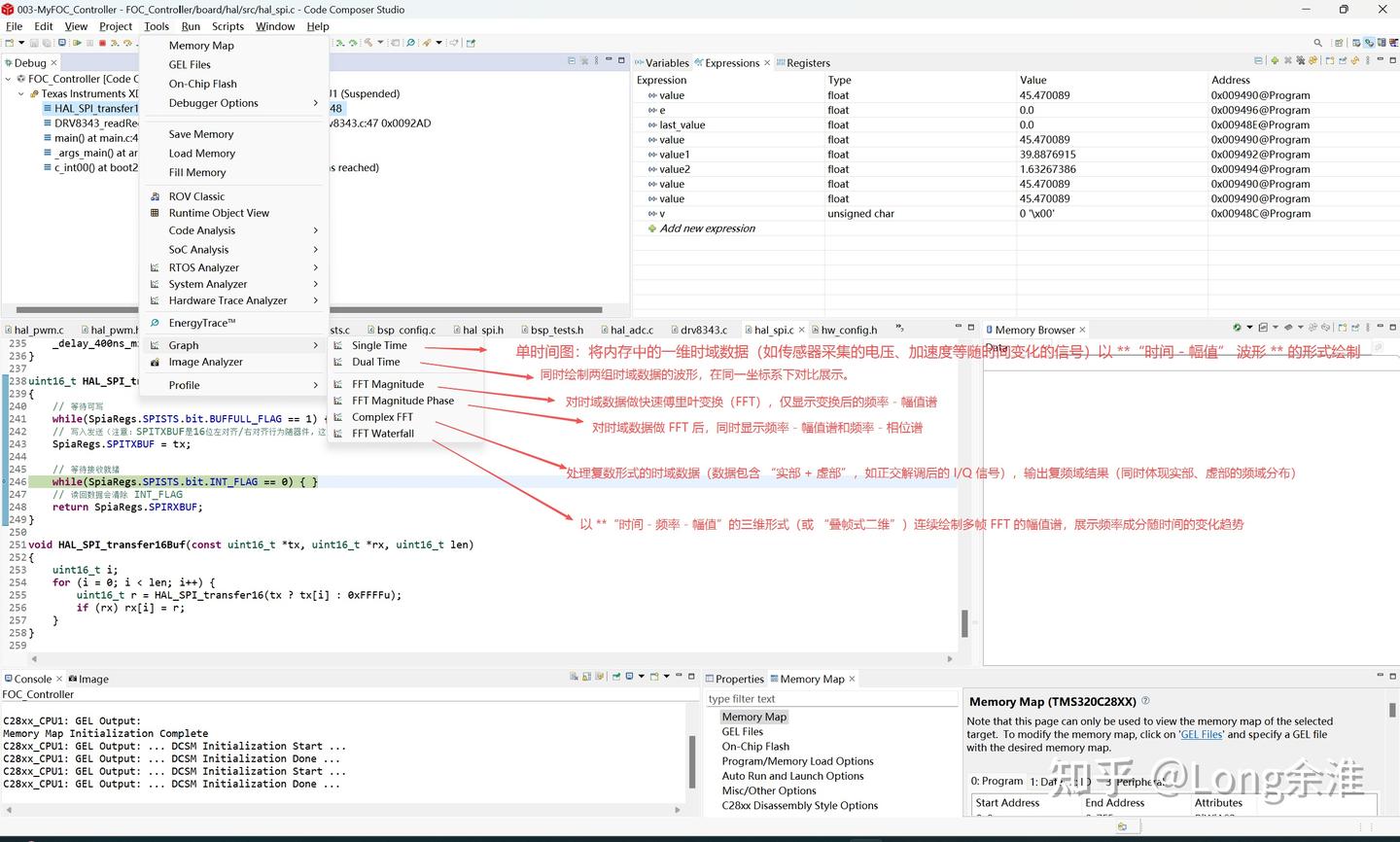Close the Memory Browser tab
This screenshot has height=842, width=1400.
[x=1082, y=330]
